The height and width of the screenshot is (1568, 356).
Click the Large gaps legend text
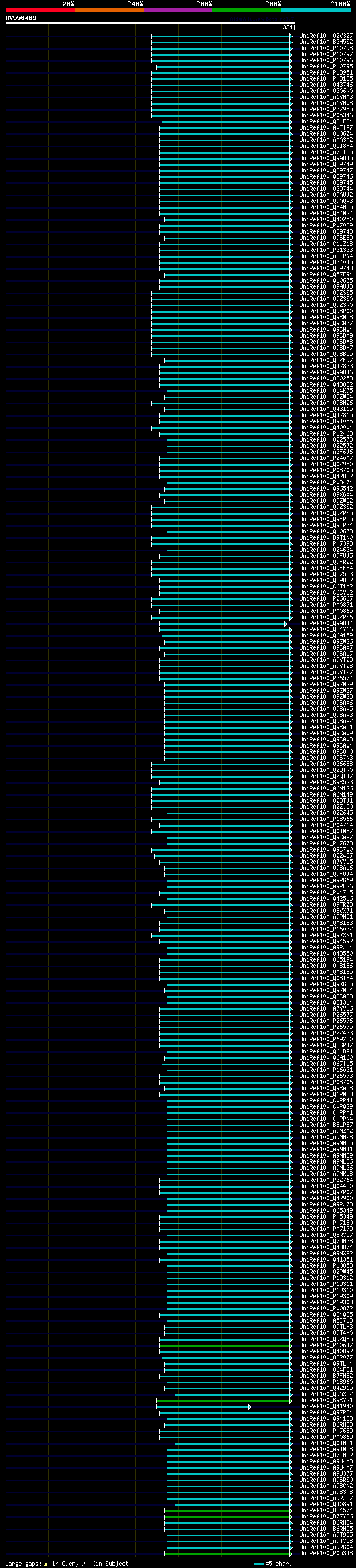tap(68, 1563)
